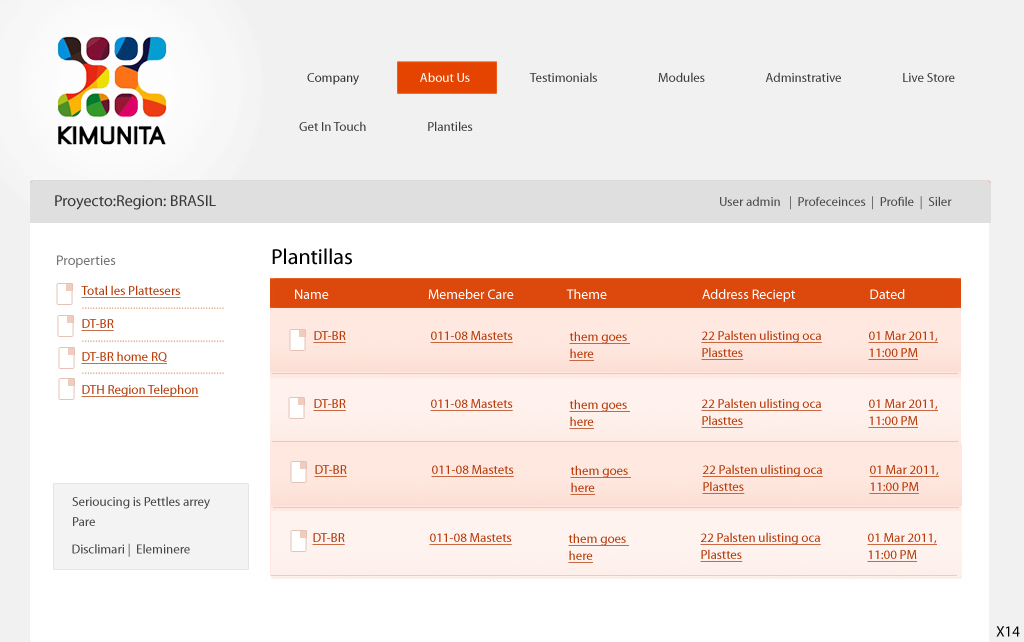The image size is (1024, 642).
Task: Click the User admin link
Action: [x=750, y=202]
